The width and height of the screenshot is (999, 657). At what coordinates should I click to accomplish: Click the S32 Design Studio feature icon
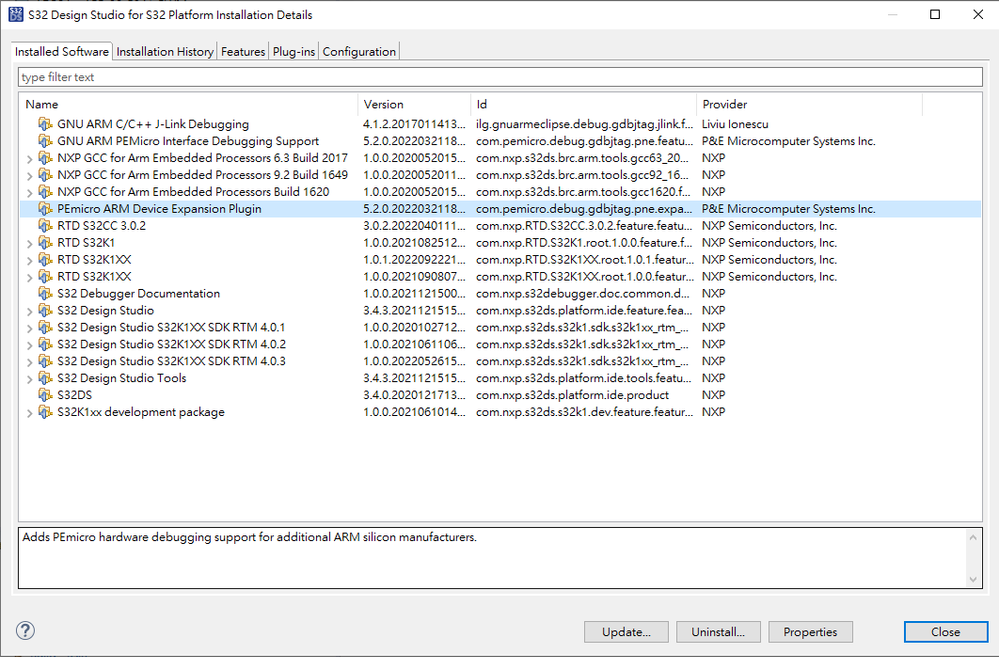click(x=45, y=310)
